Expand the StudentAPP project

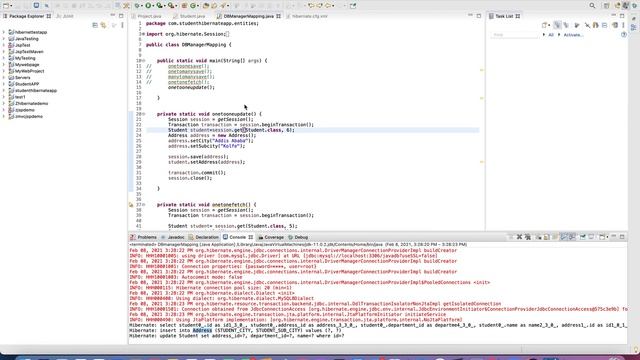click(4, 84)
